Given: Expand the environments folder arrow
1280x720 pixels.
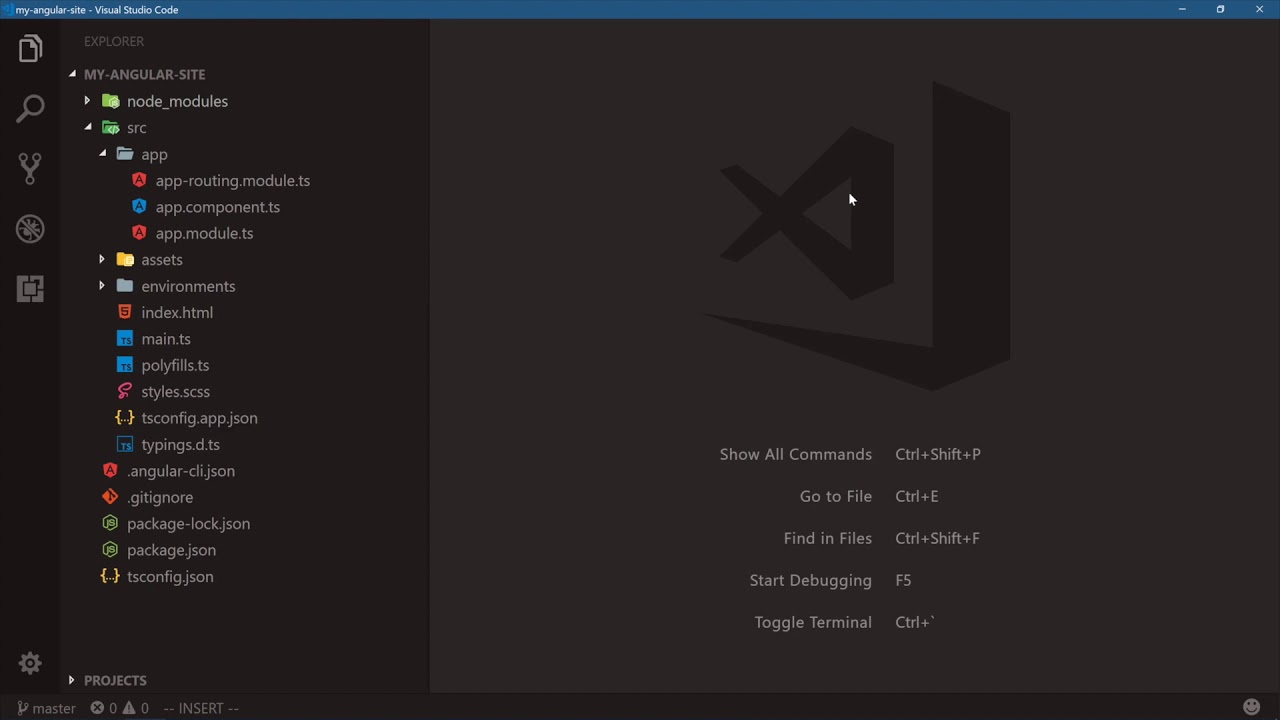Looking at the screenshot, I should (x=102, y=286).
